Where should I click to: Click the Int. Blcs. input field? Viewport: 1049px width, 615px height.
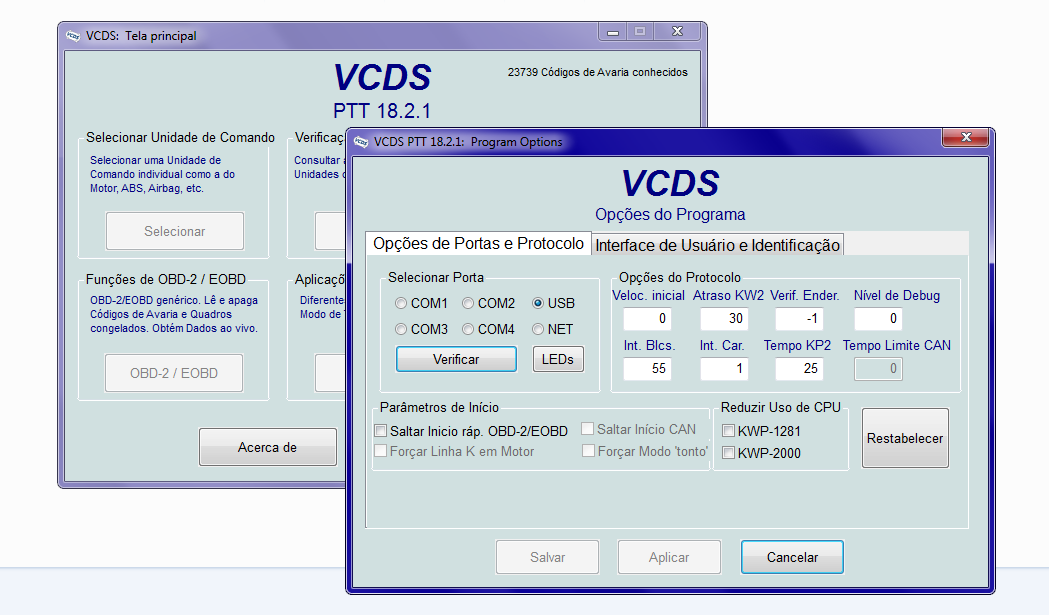click(647, 369)
